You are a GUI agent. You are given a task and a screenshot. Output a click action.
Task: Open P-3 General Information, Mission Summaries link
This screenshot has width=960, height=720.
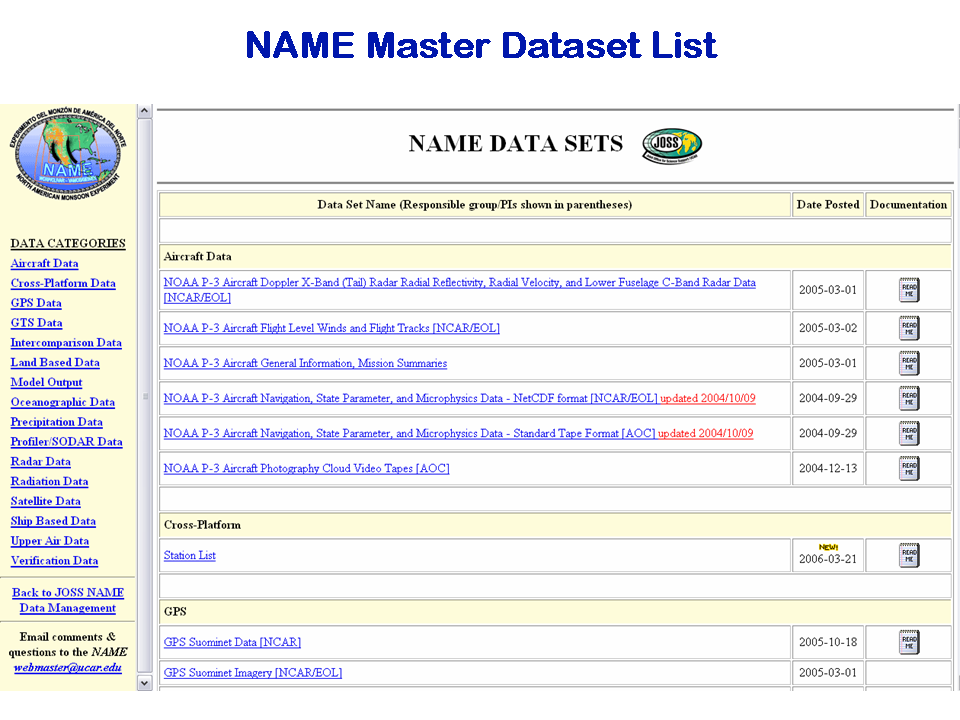click(x=305, y=363)
